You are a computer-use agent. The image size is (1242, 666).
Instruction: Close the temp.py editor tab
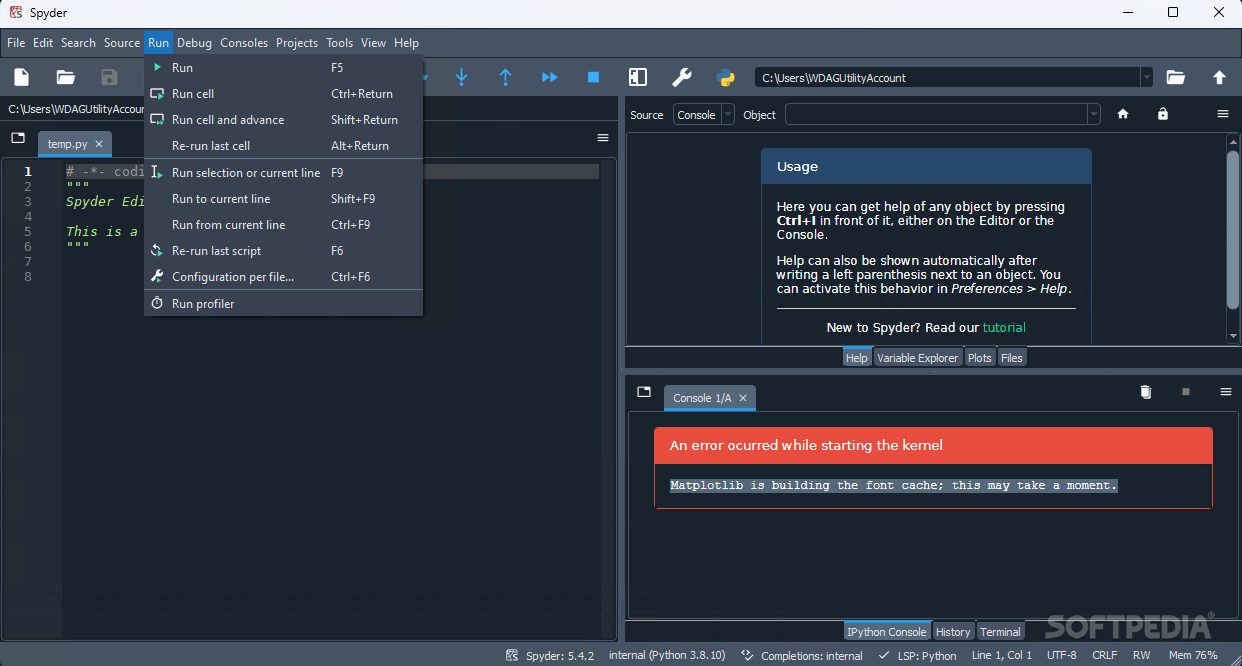(99, 144)
